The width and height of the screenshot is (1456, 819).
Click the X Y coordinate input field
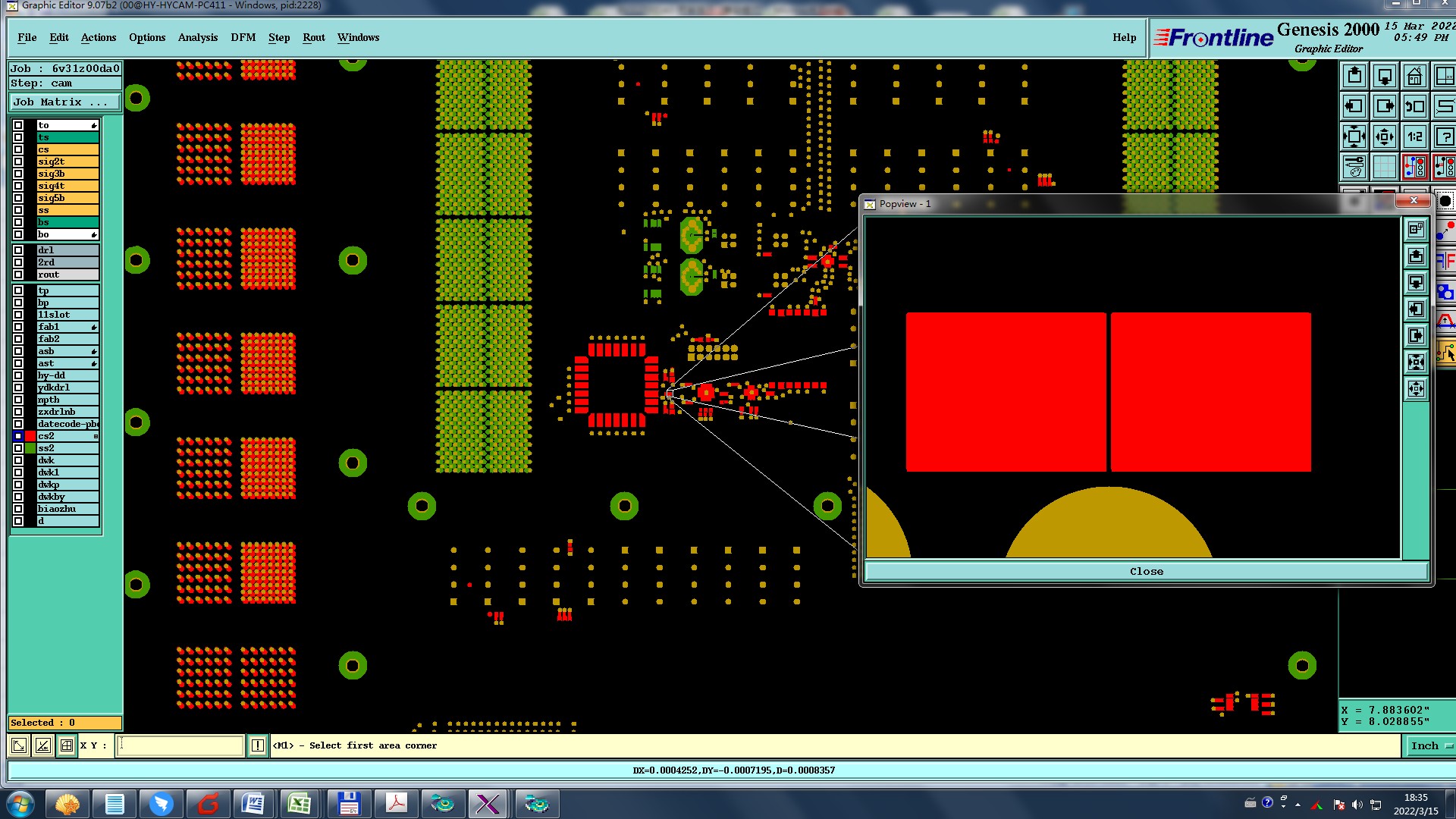pyautogui.click(x=180, y=745)
